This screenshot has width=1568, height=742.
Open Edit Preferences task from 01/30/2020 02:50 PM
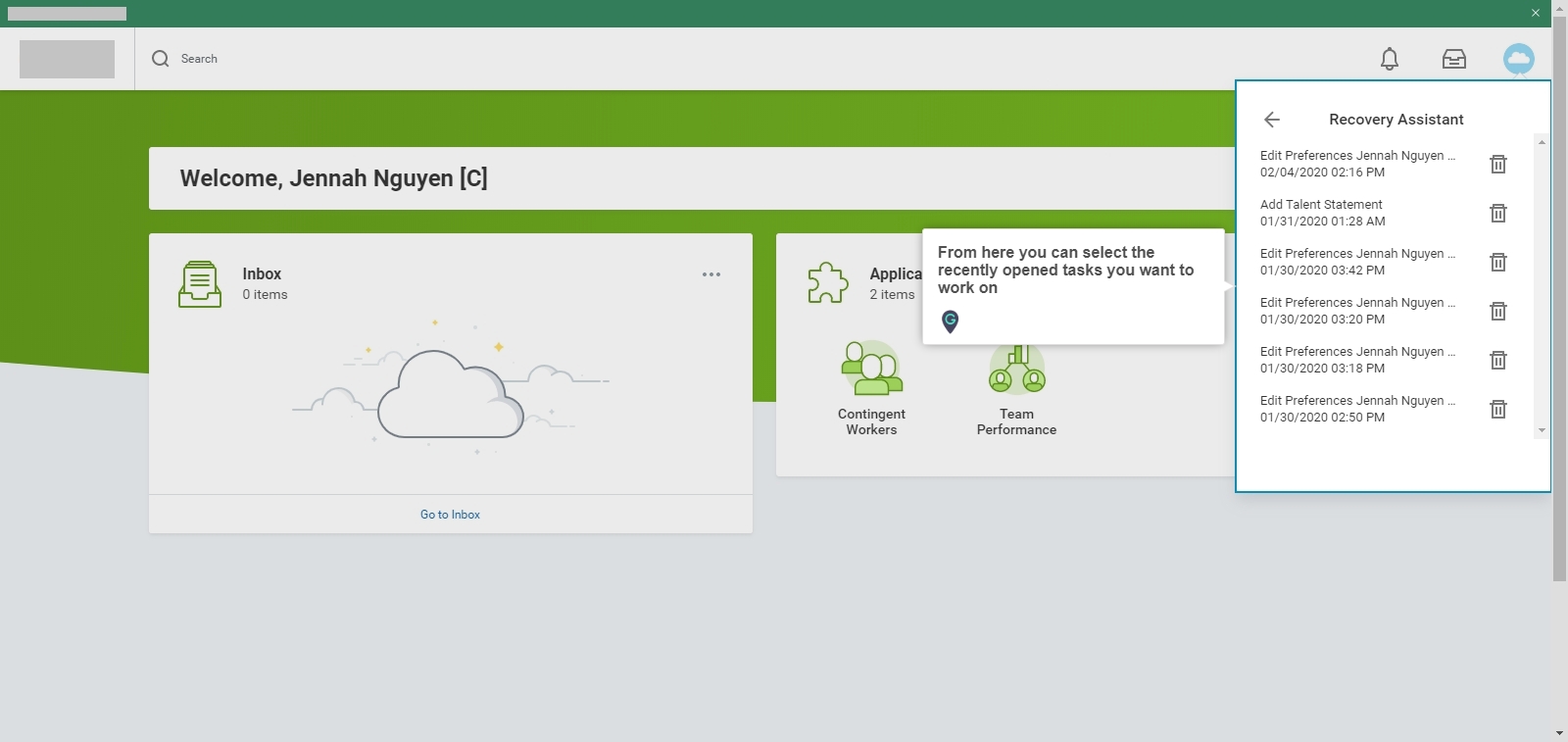(x=1357, y=409)
